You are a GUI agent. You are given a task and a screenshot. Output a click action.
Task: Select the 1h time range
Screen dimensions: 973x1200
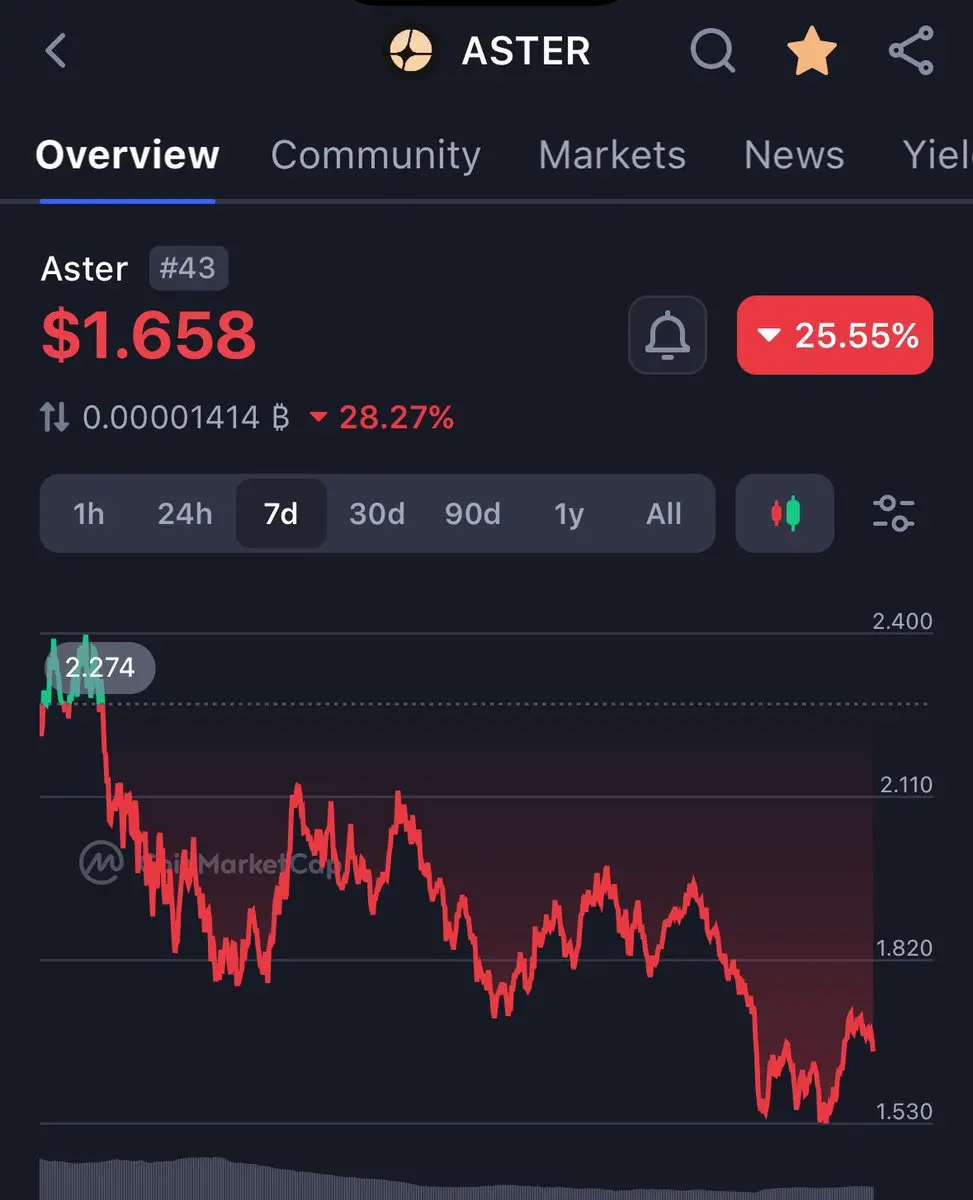point(88,514)
